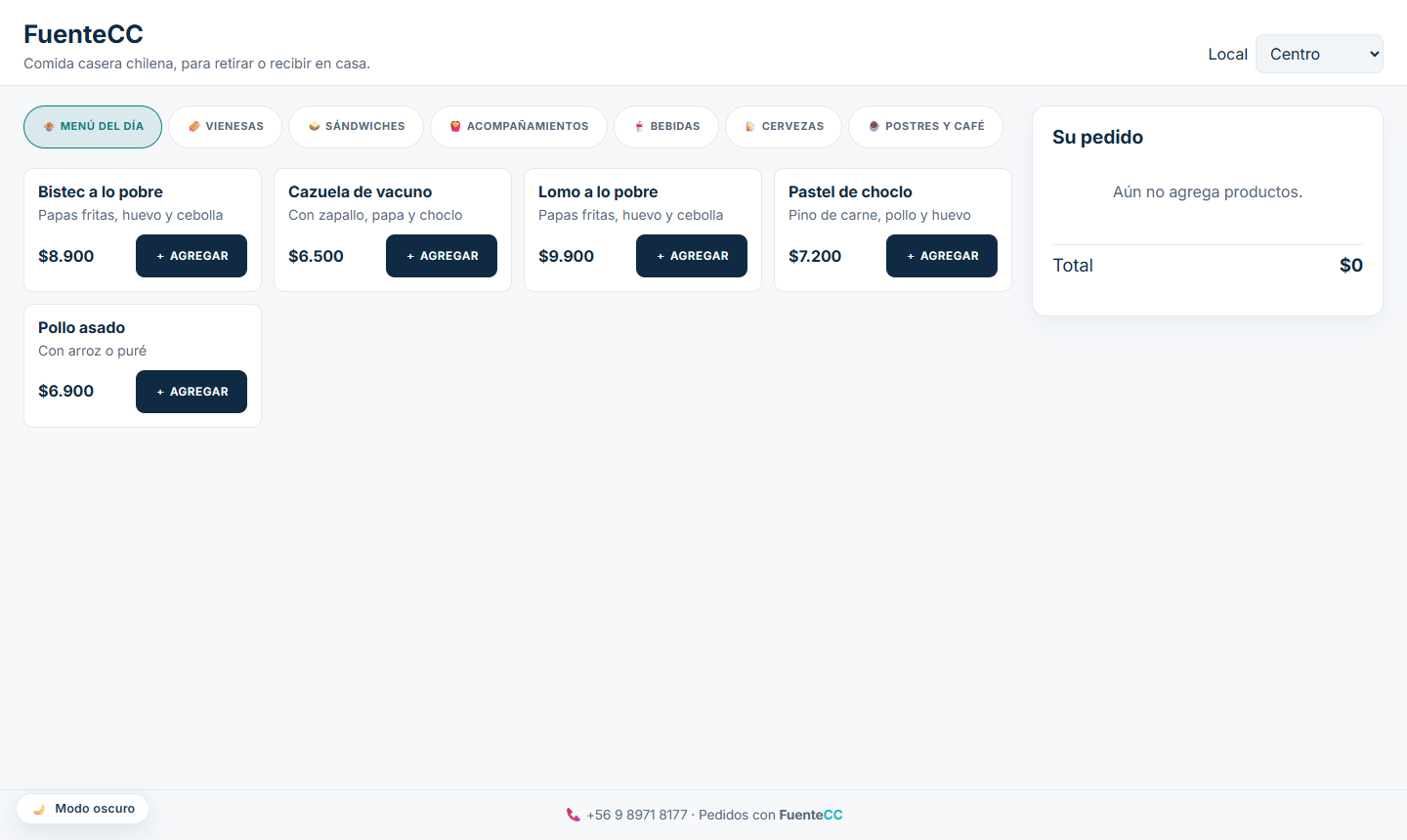Add Pollo asado to order
The image size is (1407, 840).
tap(192, 392)
